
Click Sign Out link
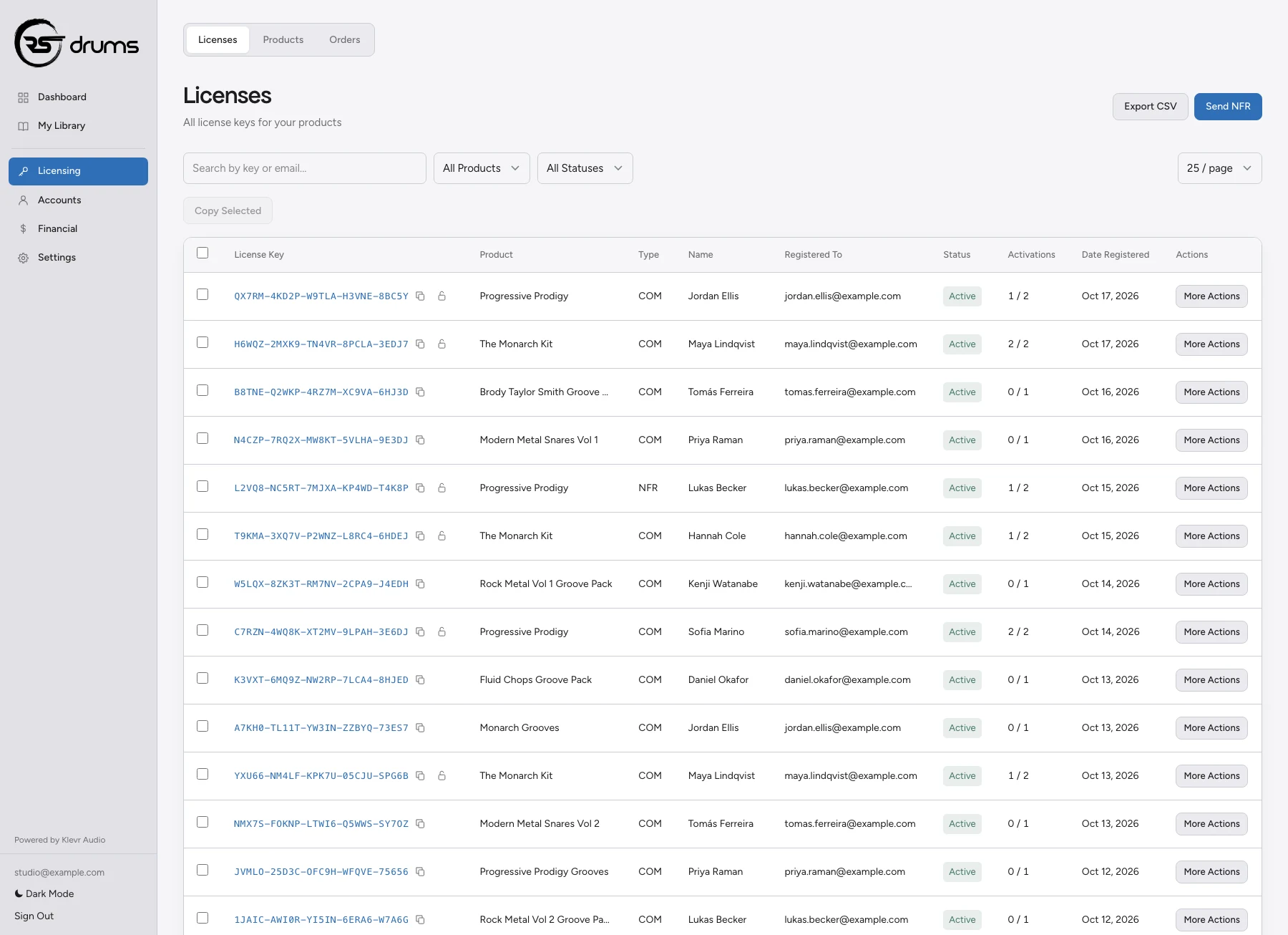point(34,916)
